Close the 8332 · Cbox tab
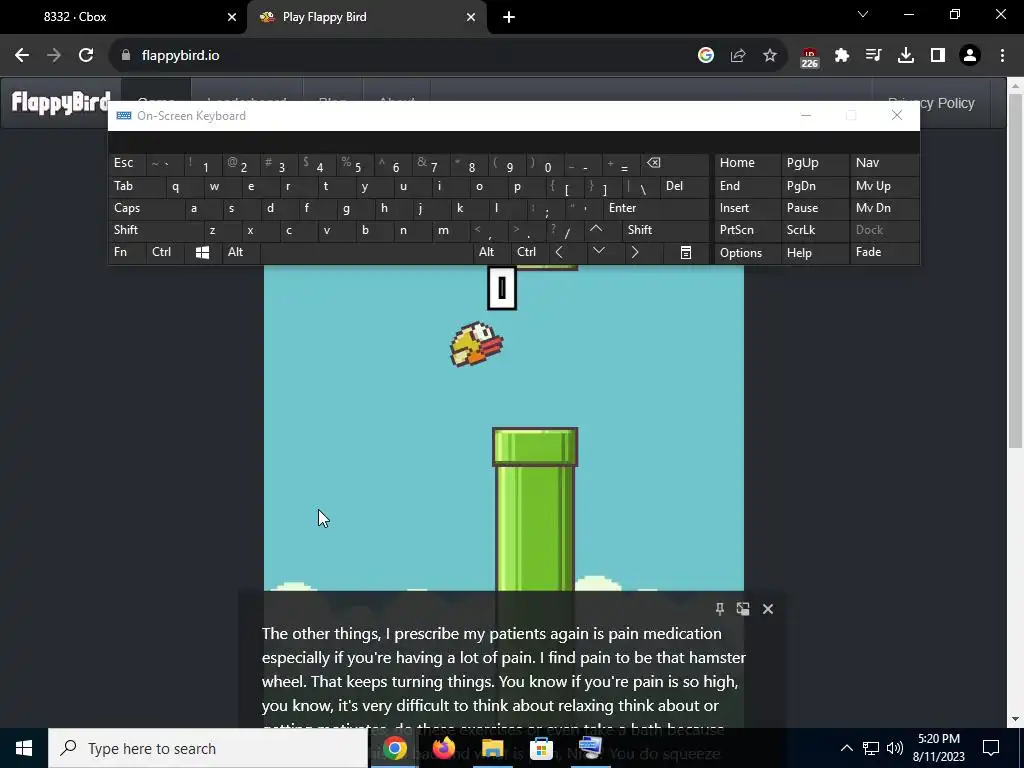The image size is (1024, 768). tap(232, 18)
